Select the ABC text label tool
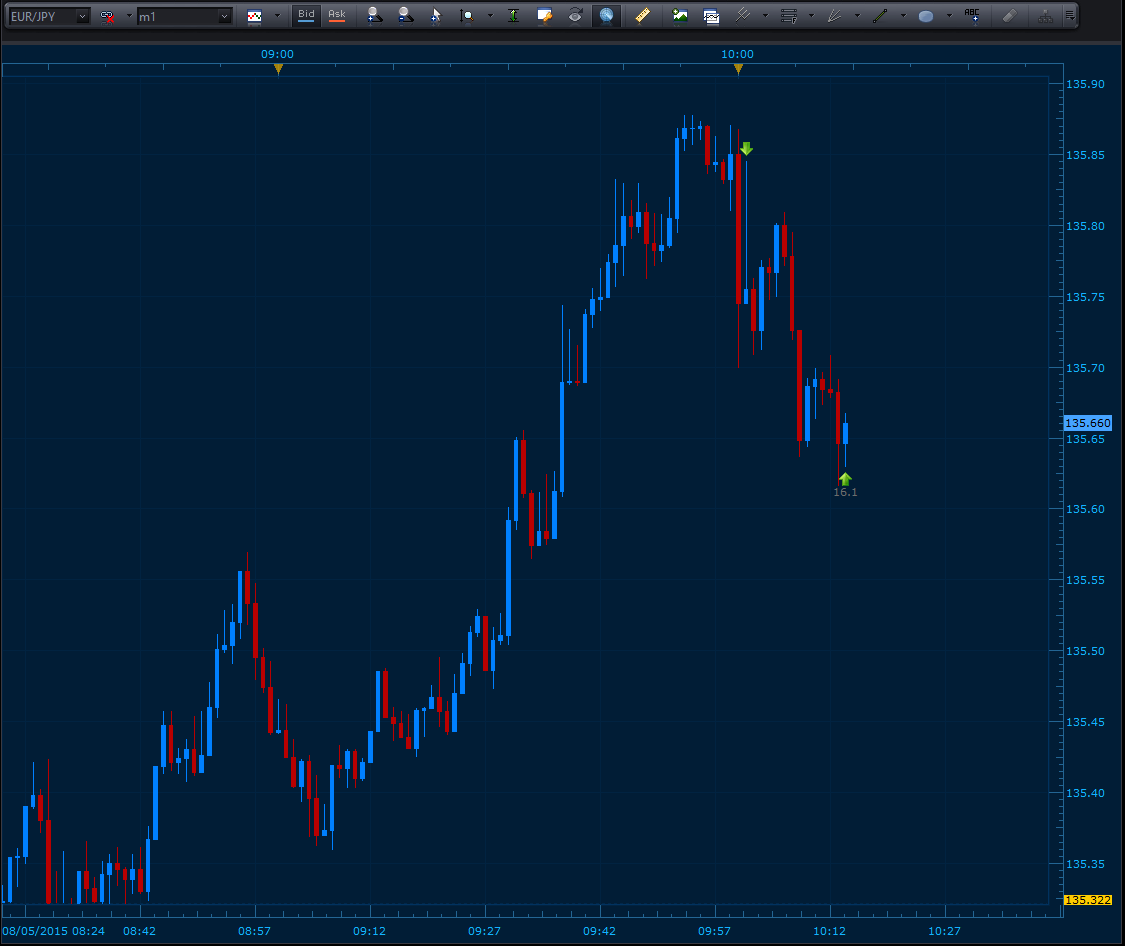The height and width of the screenshot is (946, 1125). point(972,15)
